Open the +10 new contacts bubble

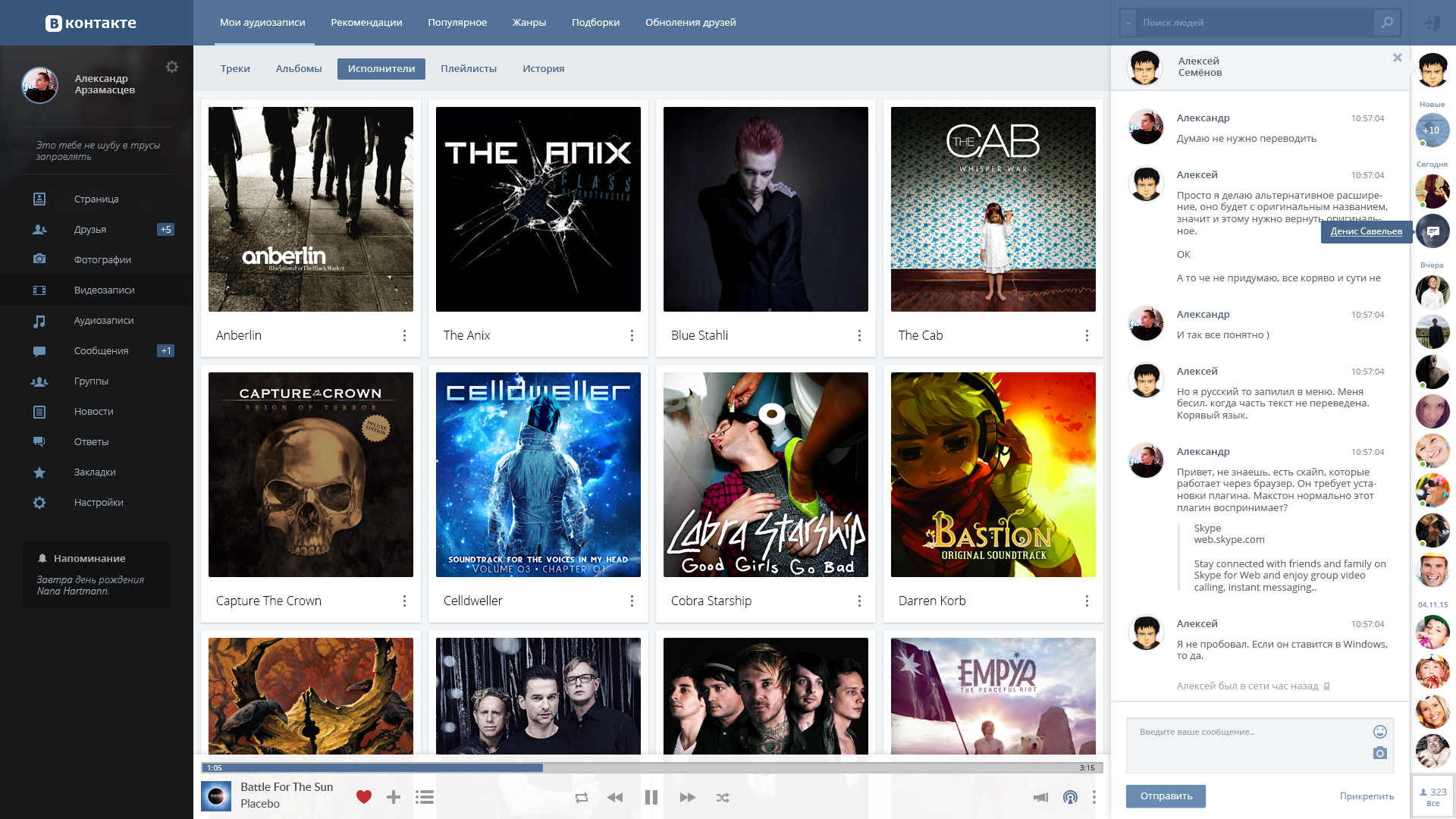coord(1432,130)
